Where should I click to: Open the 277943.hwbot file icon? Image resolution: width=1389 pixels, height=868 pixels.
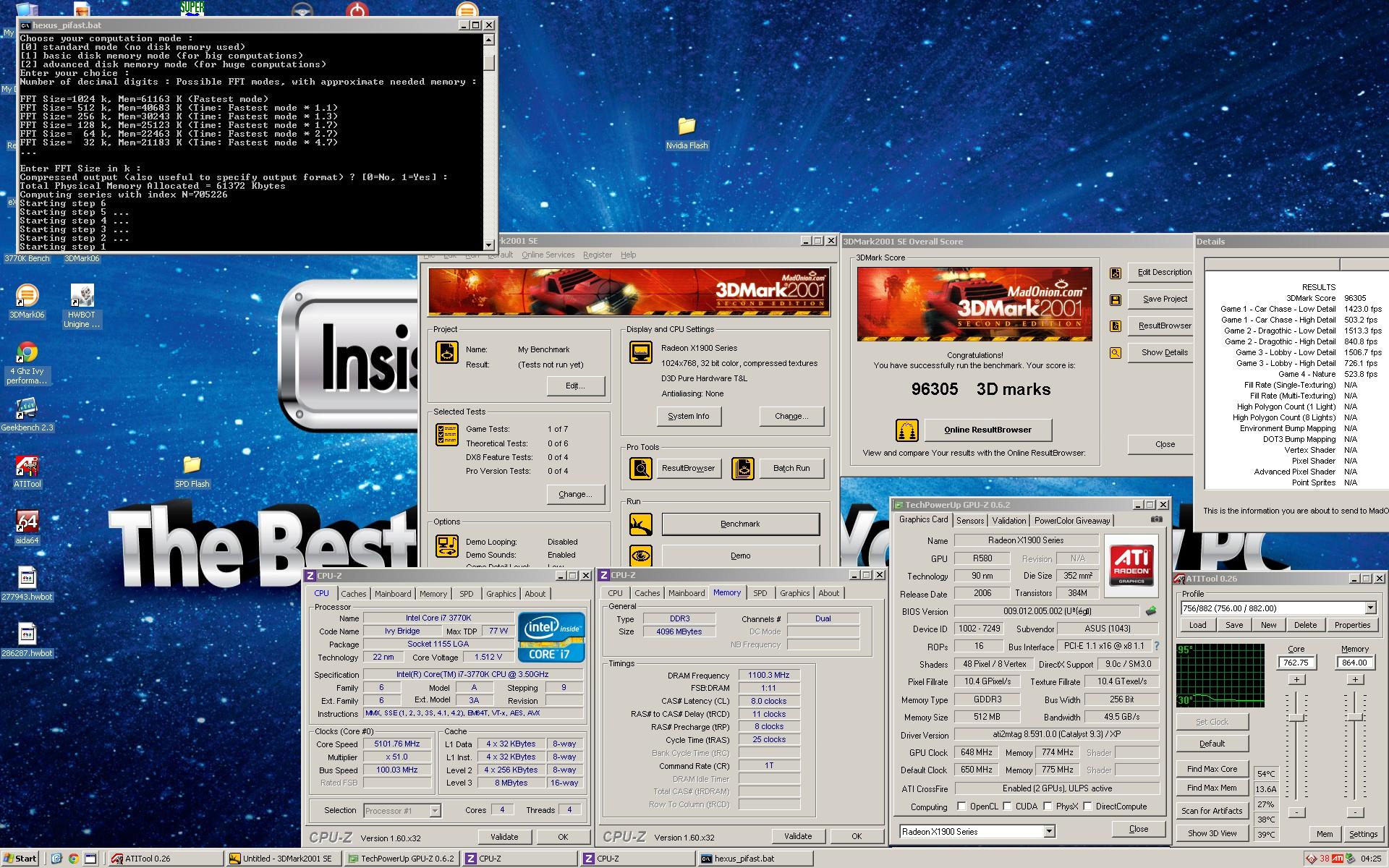tap(27, 578)
